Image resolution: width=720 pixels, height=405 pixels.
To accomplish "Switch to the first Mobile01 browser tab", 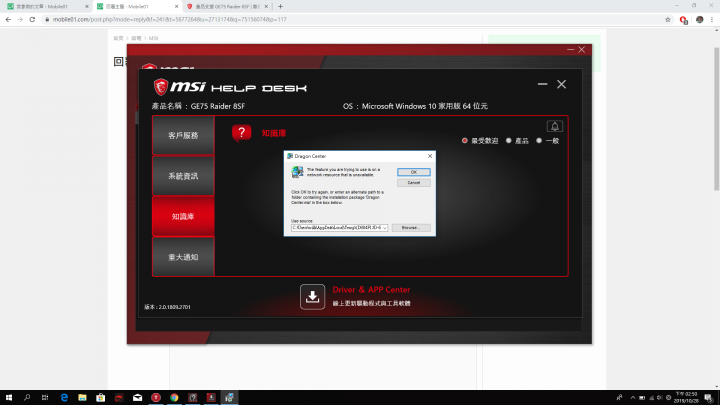I will pos(46,6).
